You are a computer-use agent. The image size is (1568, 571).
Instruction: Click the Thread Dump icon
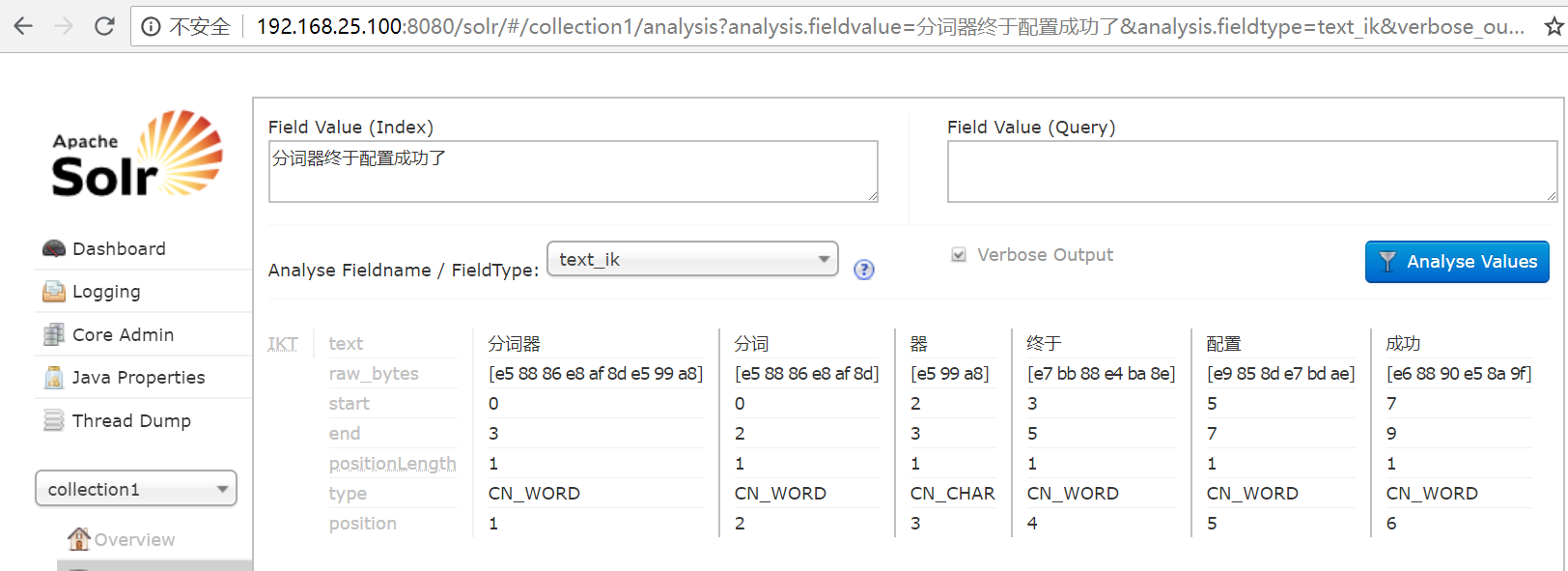[54, 420]
